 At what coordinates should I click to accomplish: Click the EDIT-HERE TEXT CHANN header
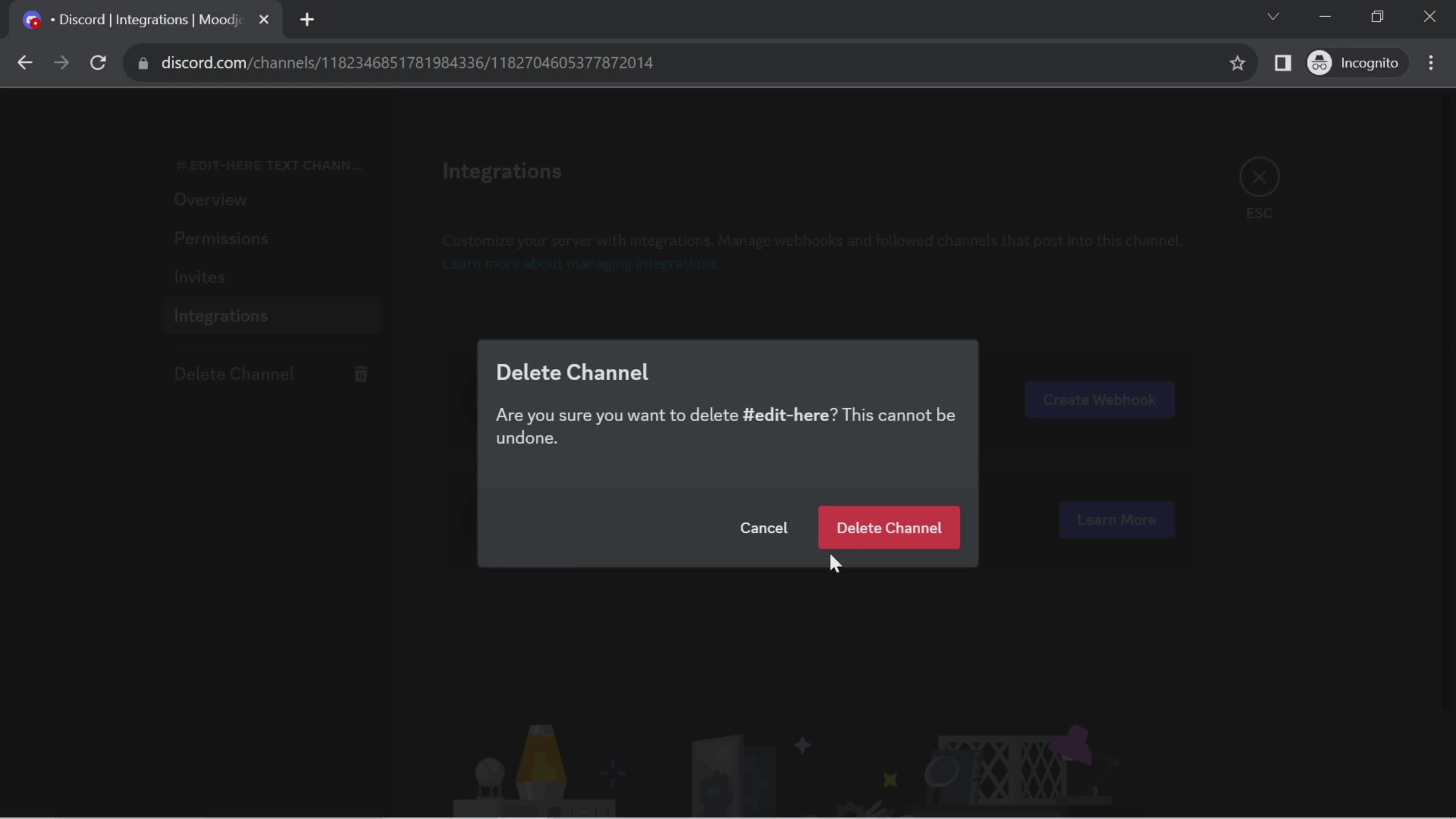(268, 166)
